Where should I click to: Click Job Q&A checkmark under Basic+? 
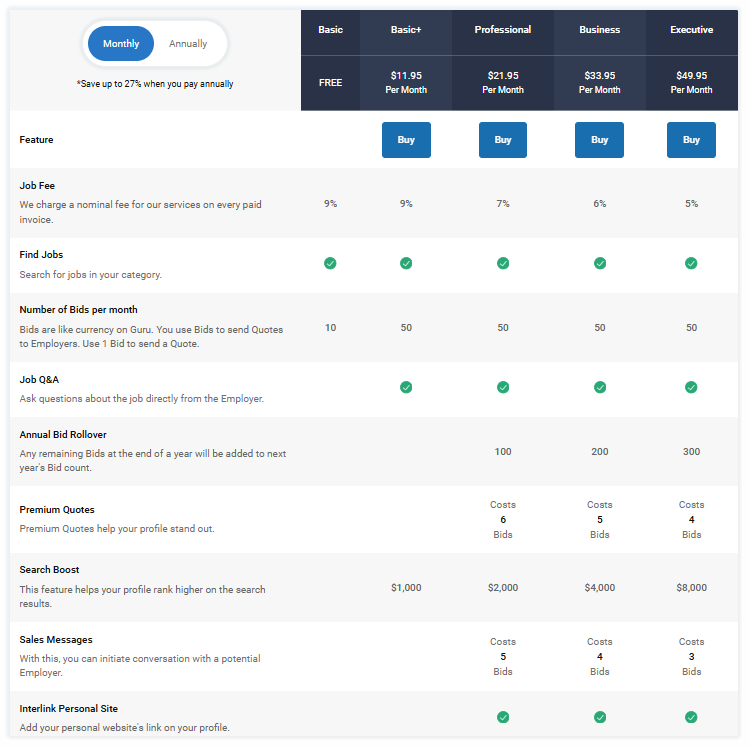[406, 387]
